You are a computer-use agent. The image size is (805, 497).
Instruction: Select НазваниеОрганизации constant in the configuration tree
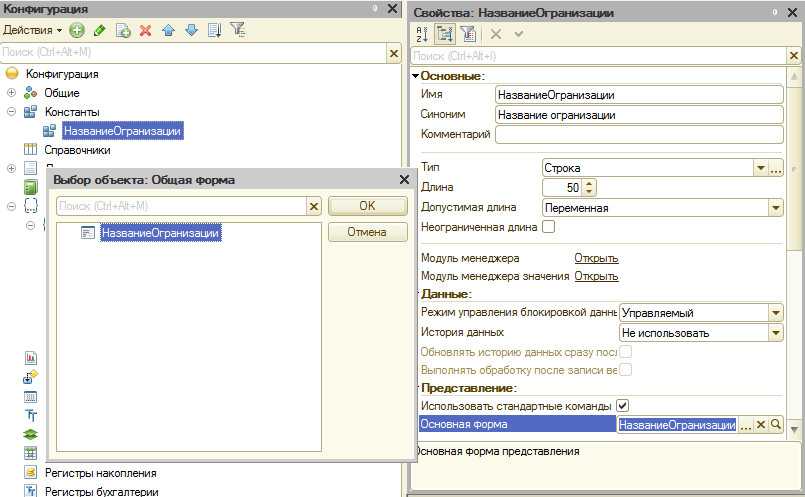click(122, 131)
